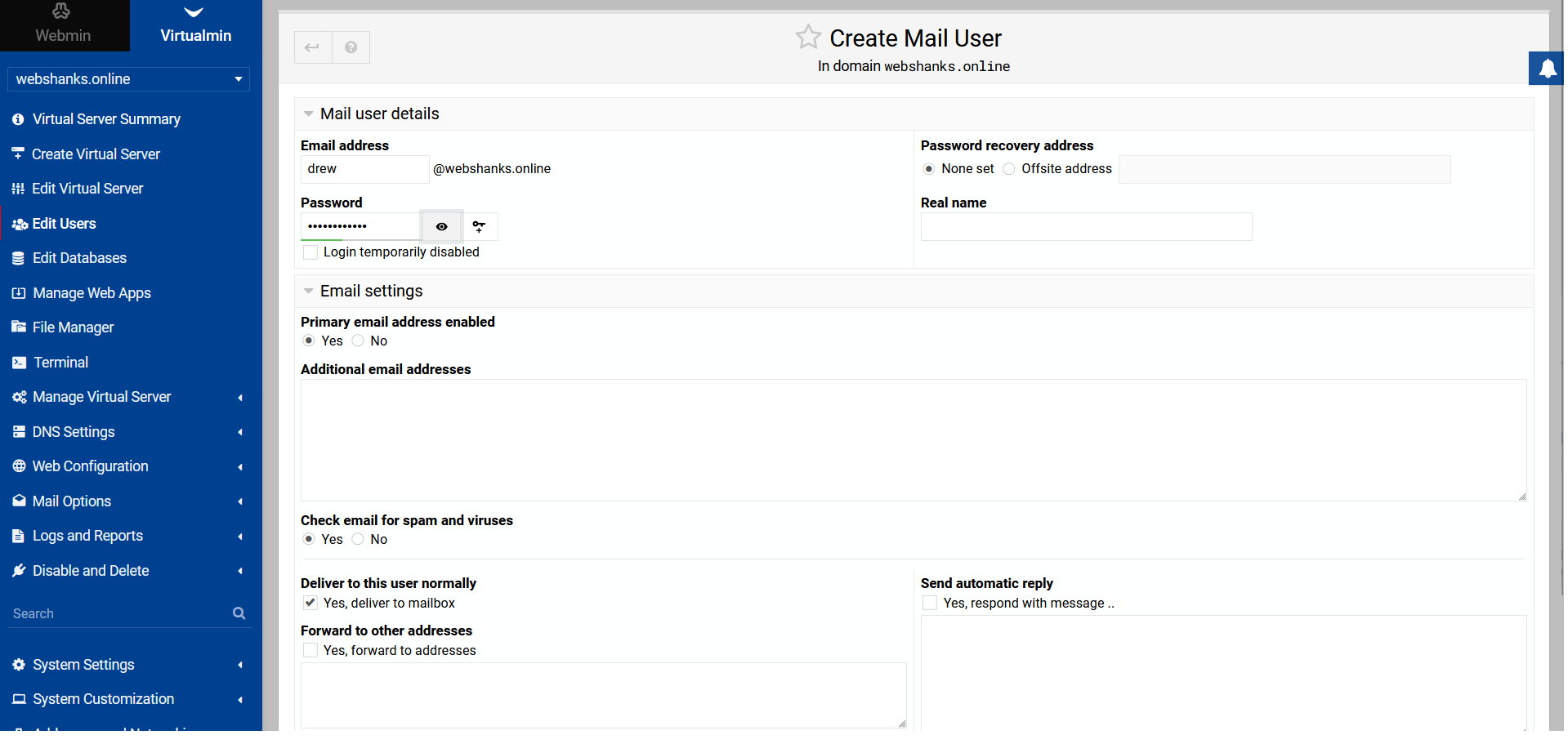Enable spam and virus check Yes
1568x744 pixels.
pos(309,539)
